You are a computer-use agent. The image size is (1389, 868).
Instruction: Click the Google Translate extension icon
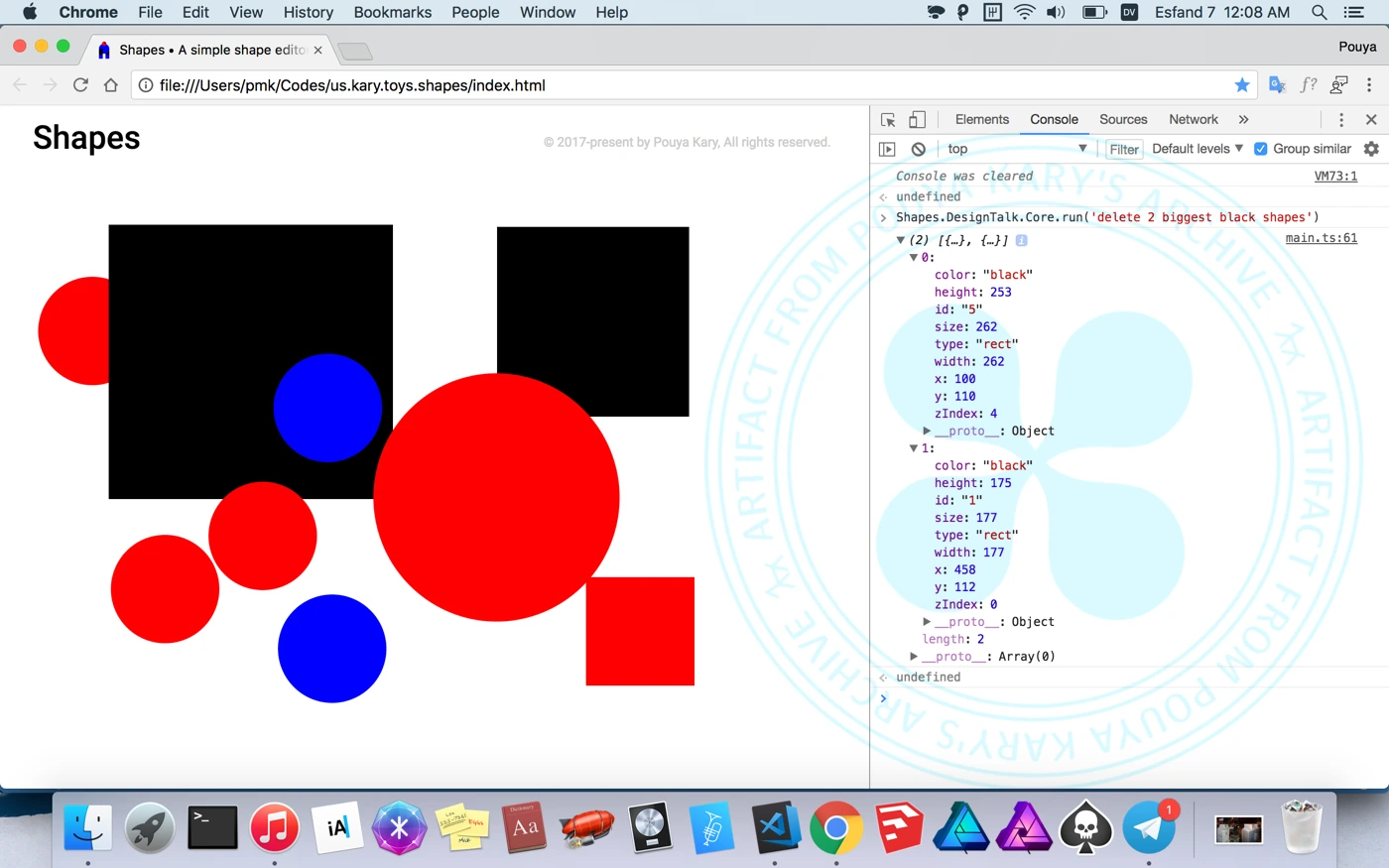1277,85
